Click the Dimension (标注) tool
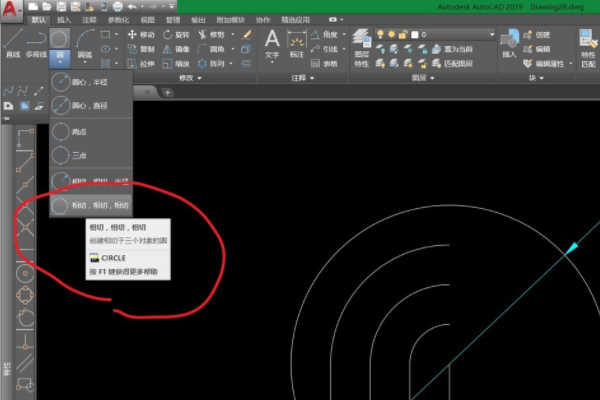 click(297, 45)
